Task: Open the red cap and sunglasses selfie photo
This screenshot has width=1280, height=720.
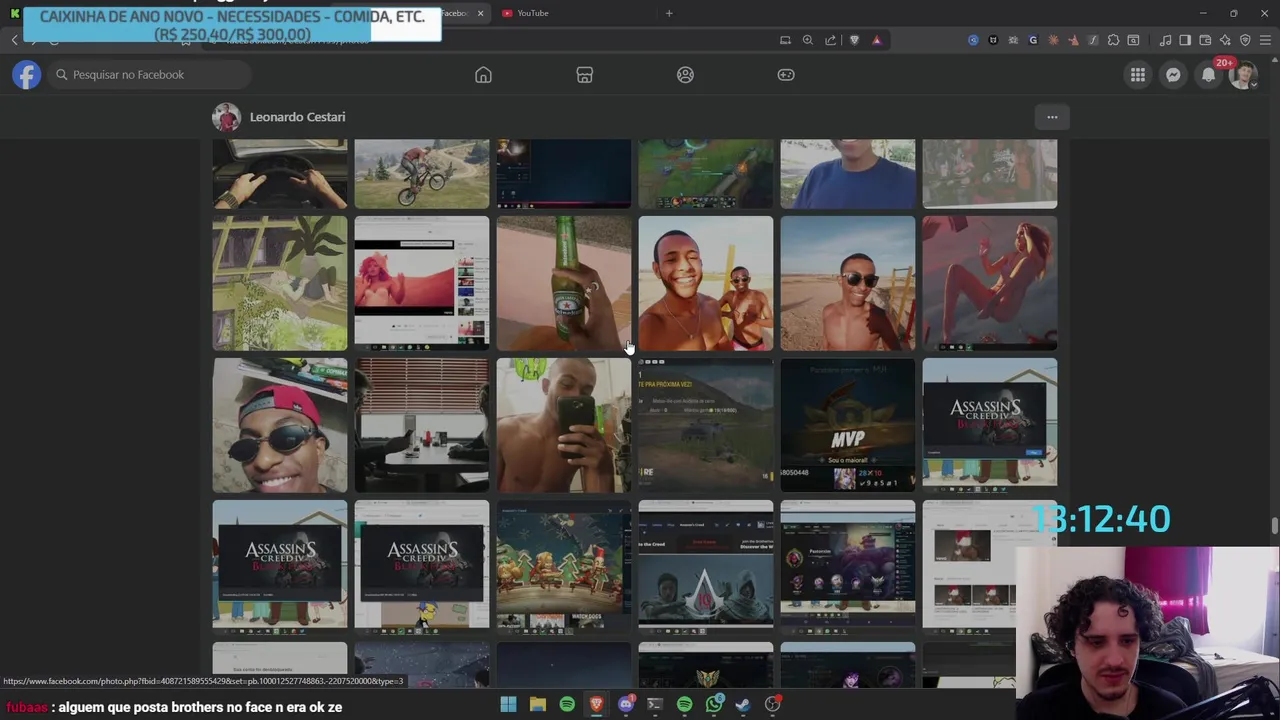Action: tap(280, 425)
